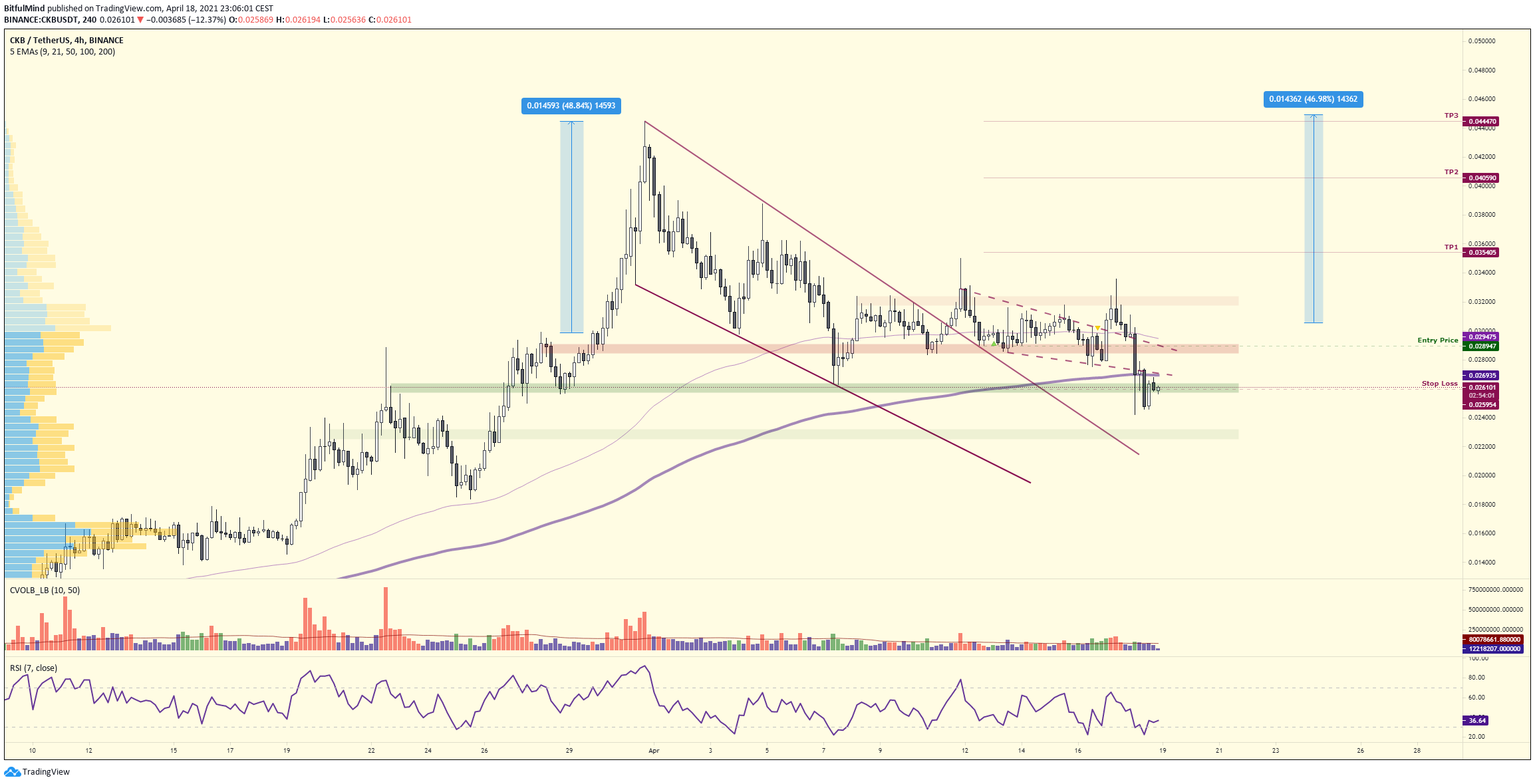Select the Entry Price label
This screenshot has width=1535, height=784.
coord(1437,340)
